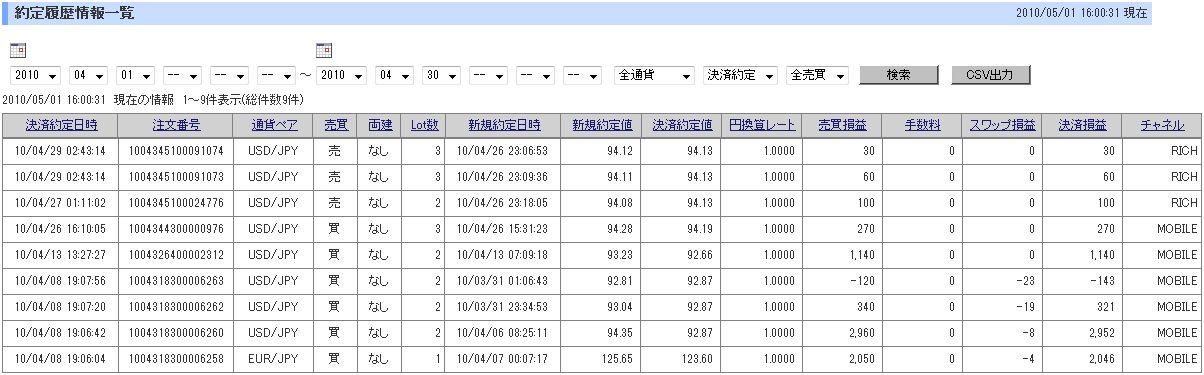
Task: Open the end date calendar icon
Action: tap(324, 51)
